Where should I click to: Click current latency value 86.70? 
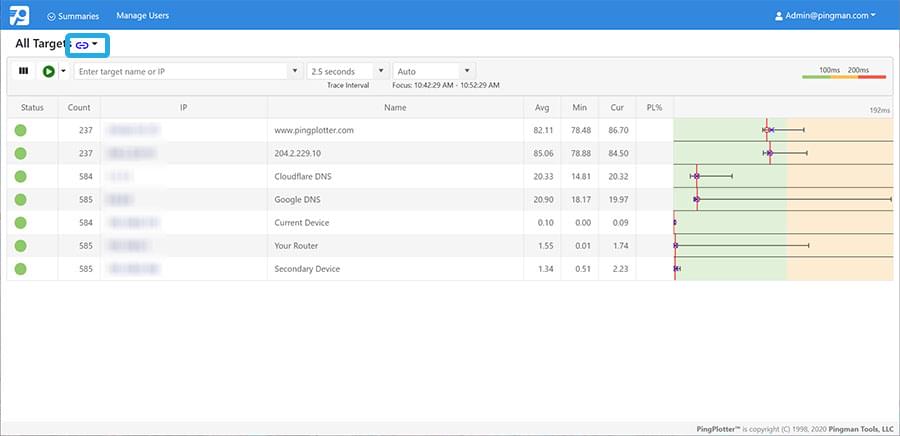coord(618,130)
